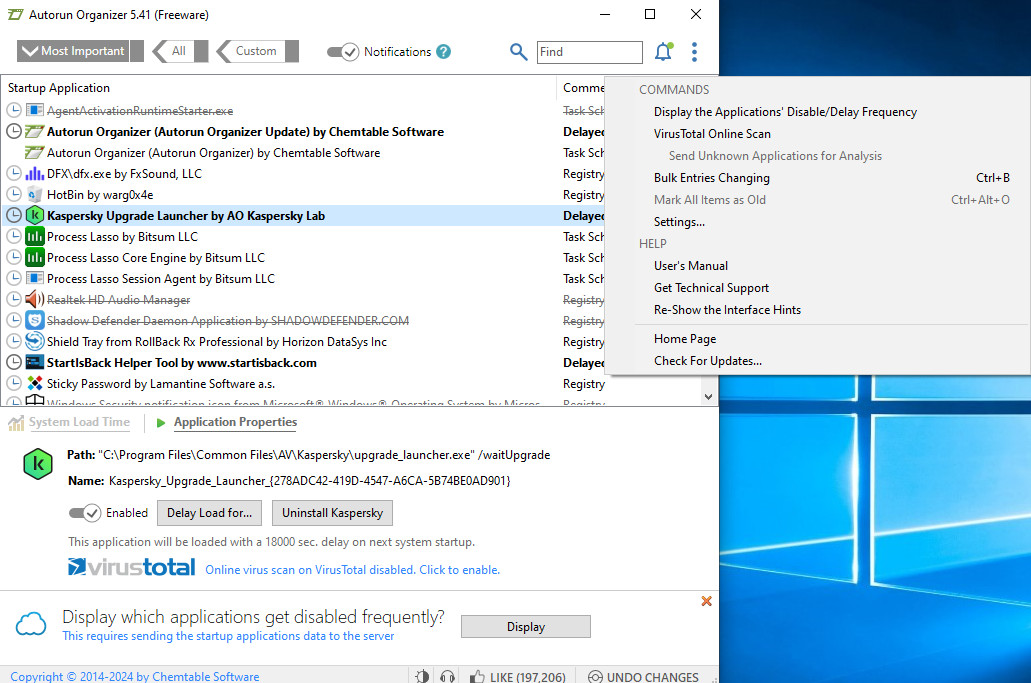Image resolution: width=1031 pixels, height=683 pixels.
Task: Open Home Page from the menu
Action: [684, 339]
